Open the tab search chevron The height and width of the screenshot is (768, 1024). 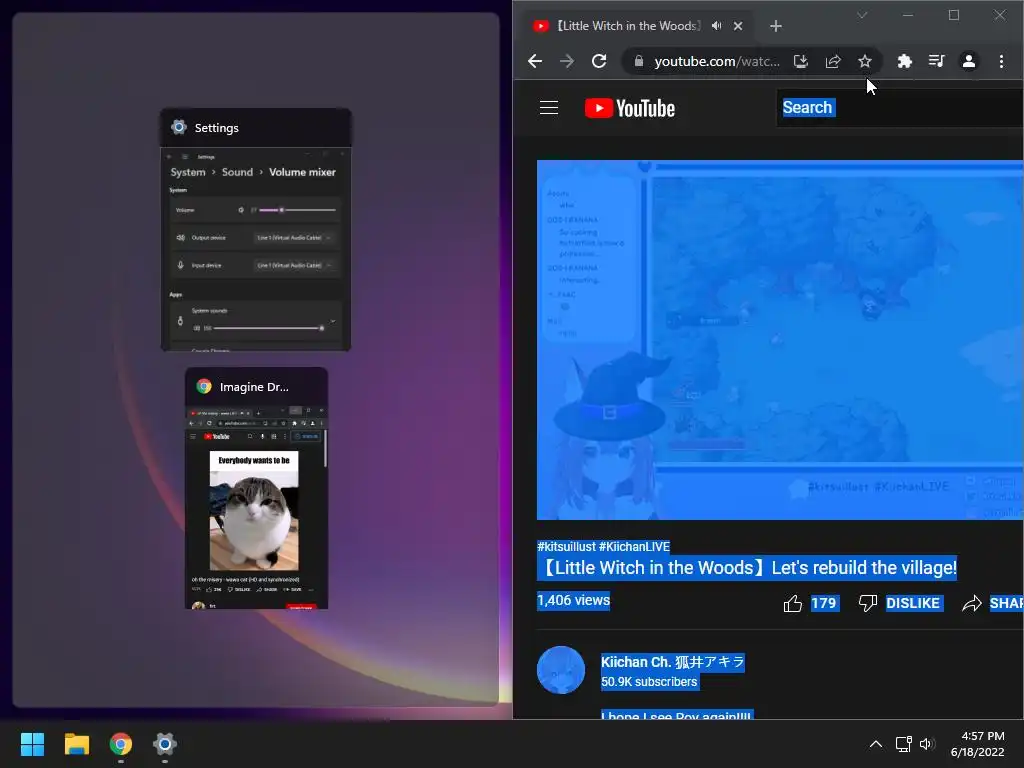[x=862, y=15]
